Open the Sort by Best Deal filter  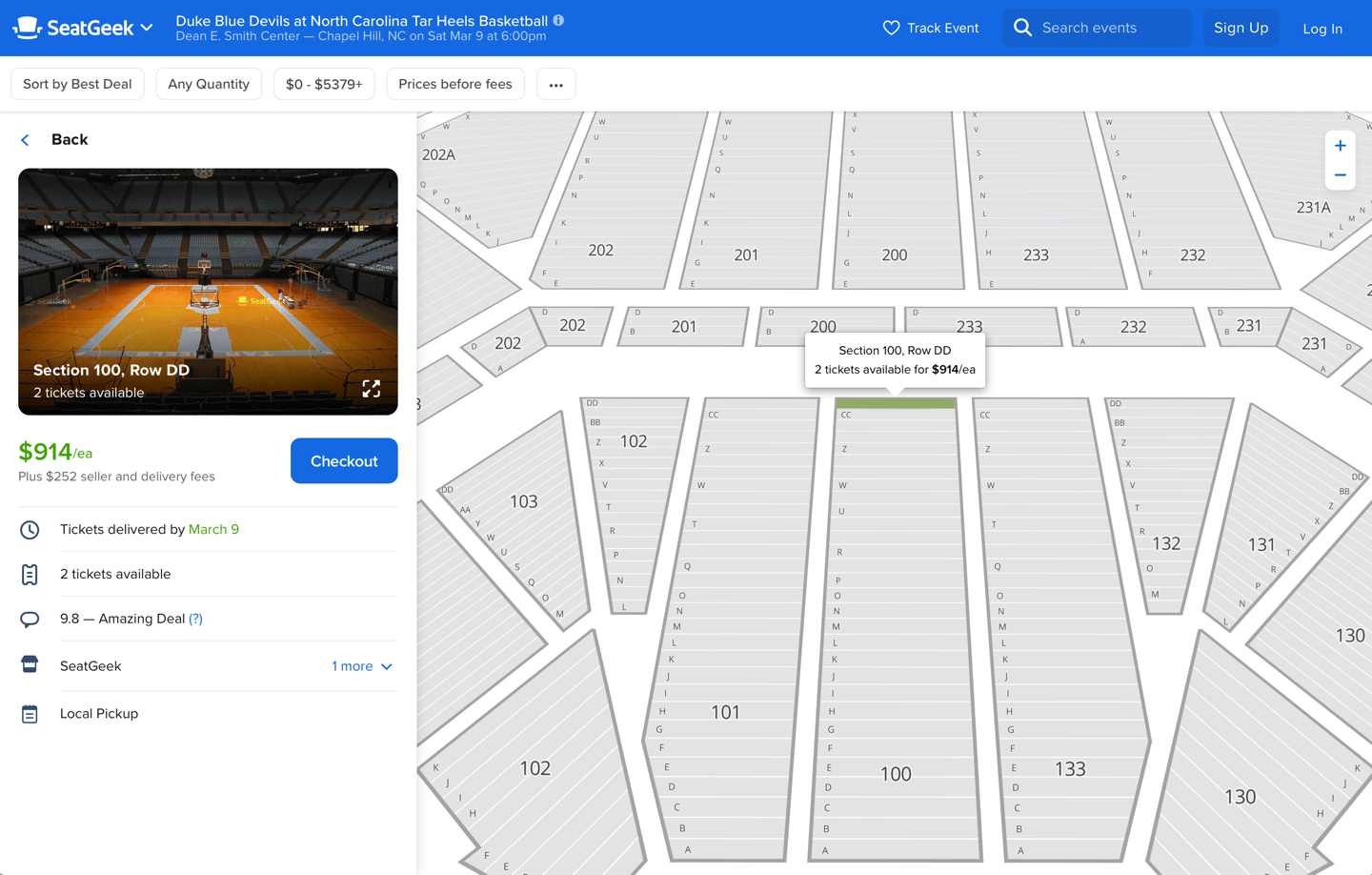pos(77,84)
